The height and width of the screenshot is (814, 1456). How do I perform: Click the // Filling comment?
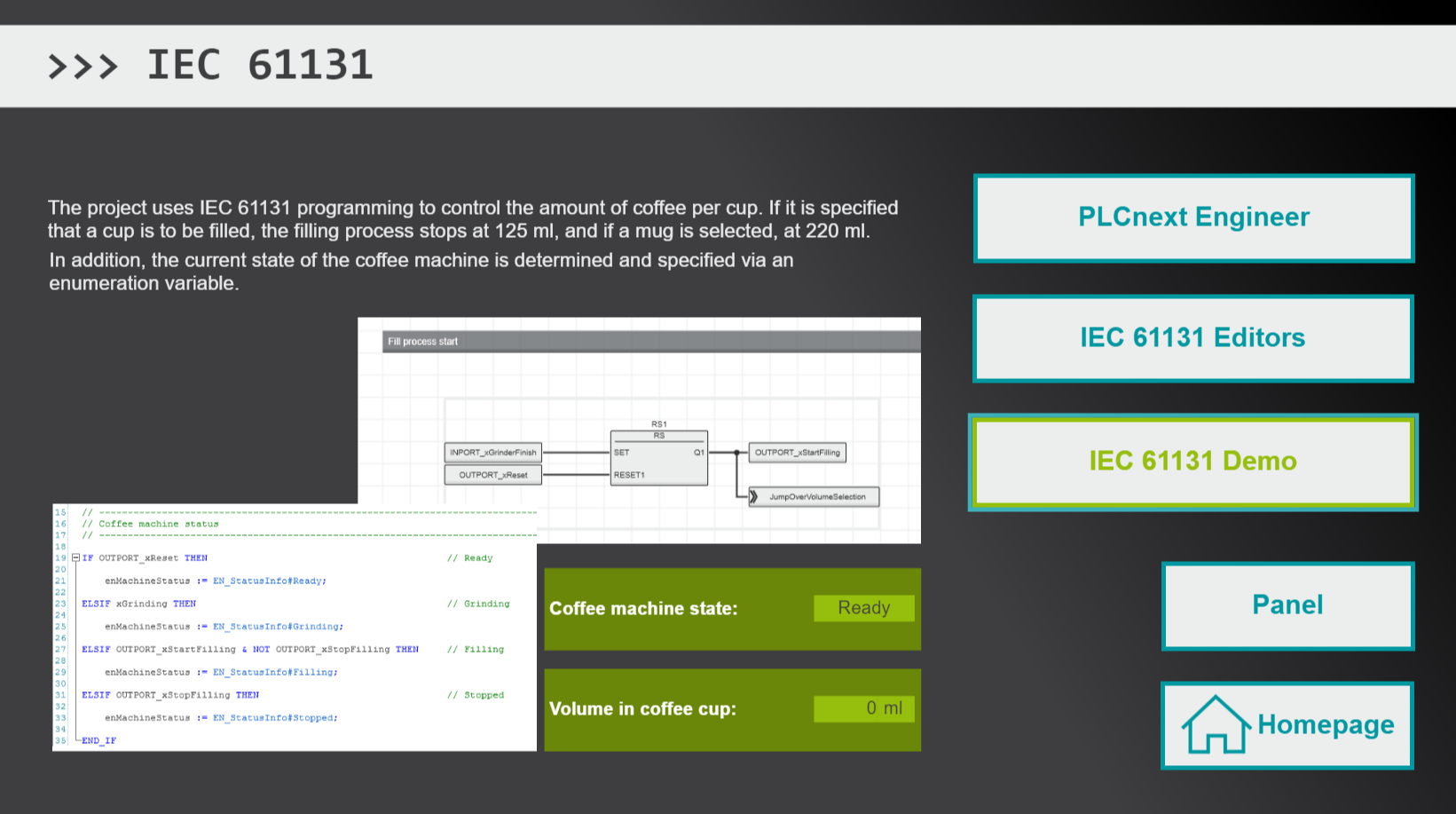(x=476, y=650)
